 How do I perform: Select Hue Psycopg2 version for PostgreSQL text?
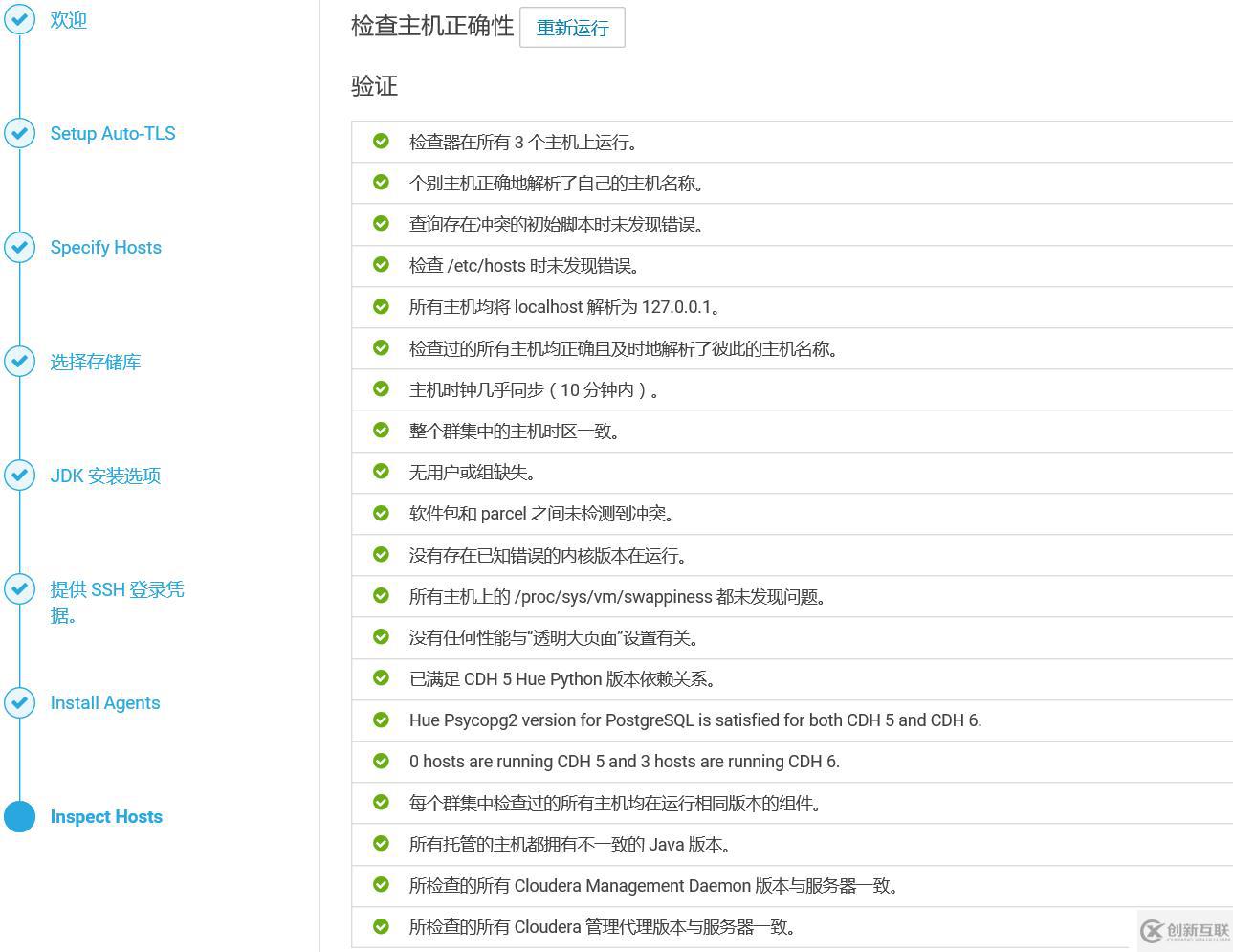click(695, 720)
